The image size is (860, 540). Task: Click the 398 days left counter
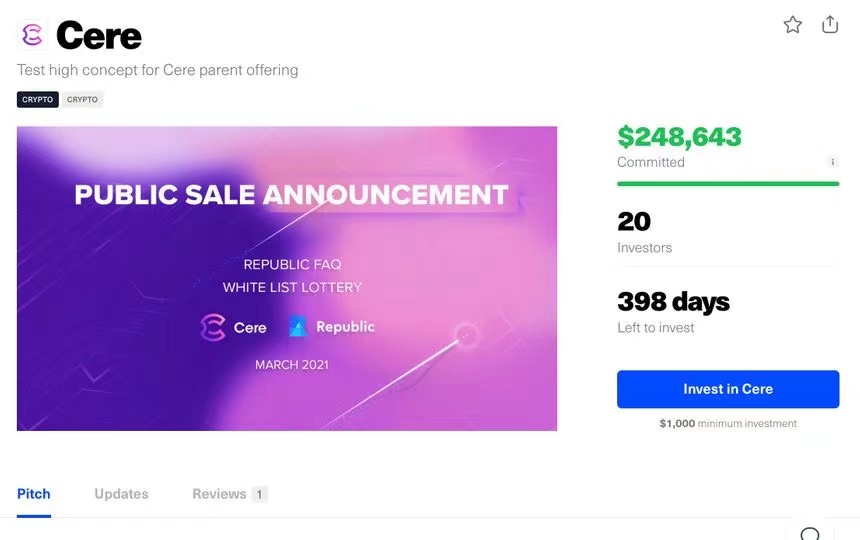coord(673,301)
